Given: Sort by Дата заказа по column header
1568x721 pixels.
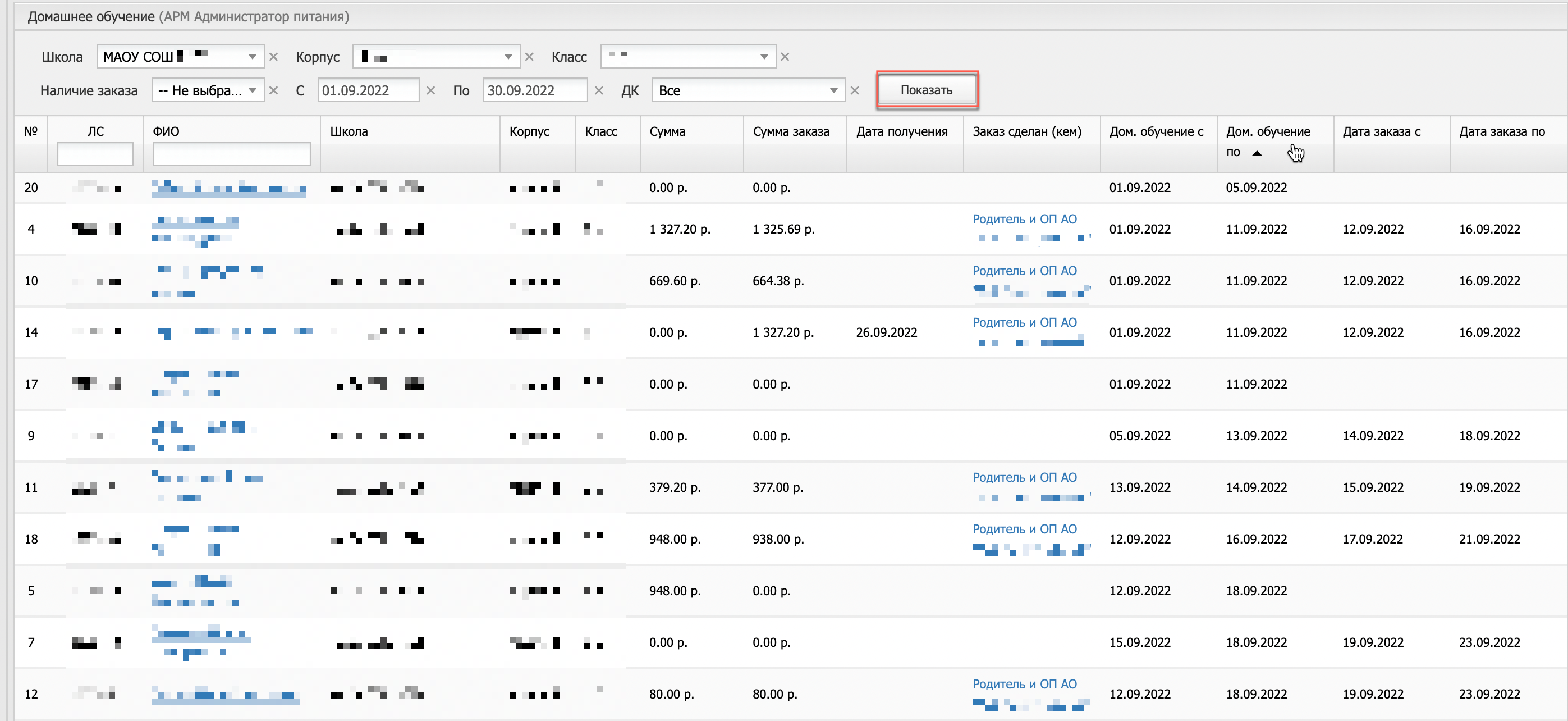Looking at the screenshot, I should point(1502,131).
